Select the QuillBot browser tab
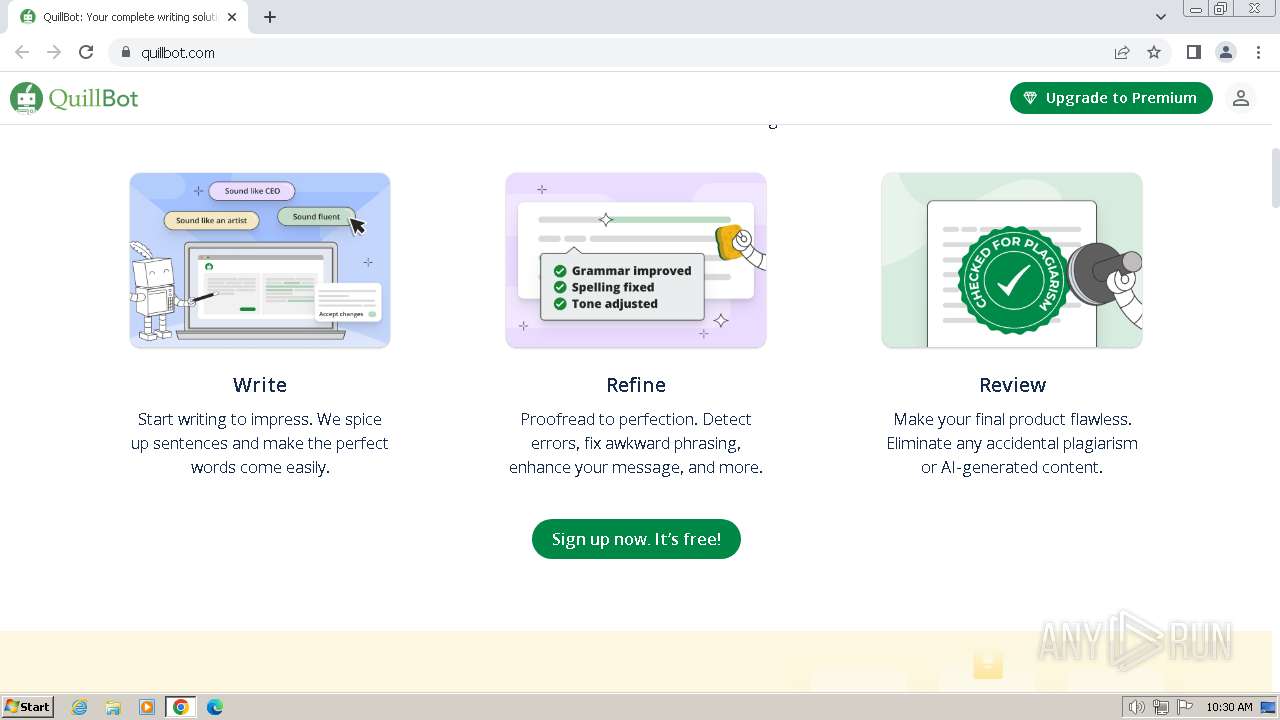This screenshot has width=1280, height=720. click(130, 17)
